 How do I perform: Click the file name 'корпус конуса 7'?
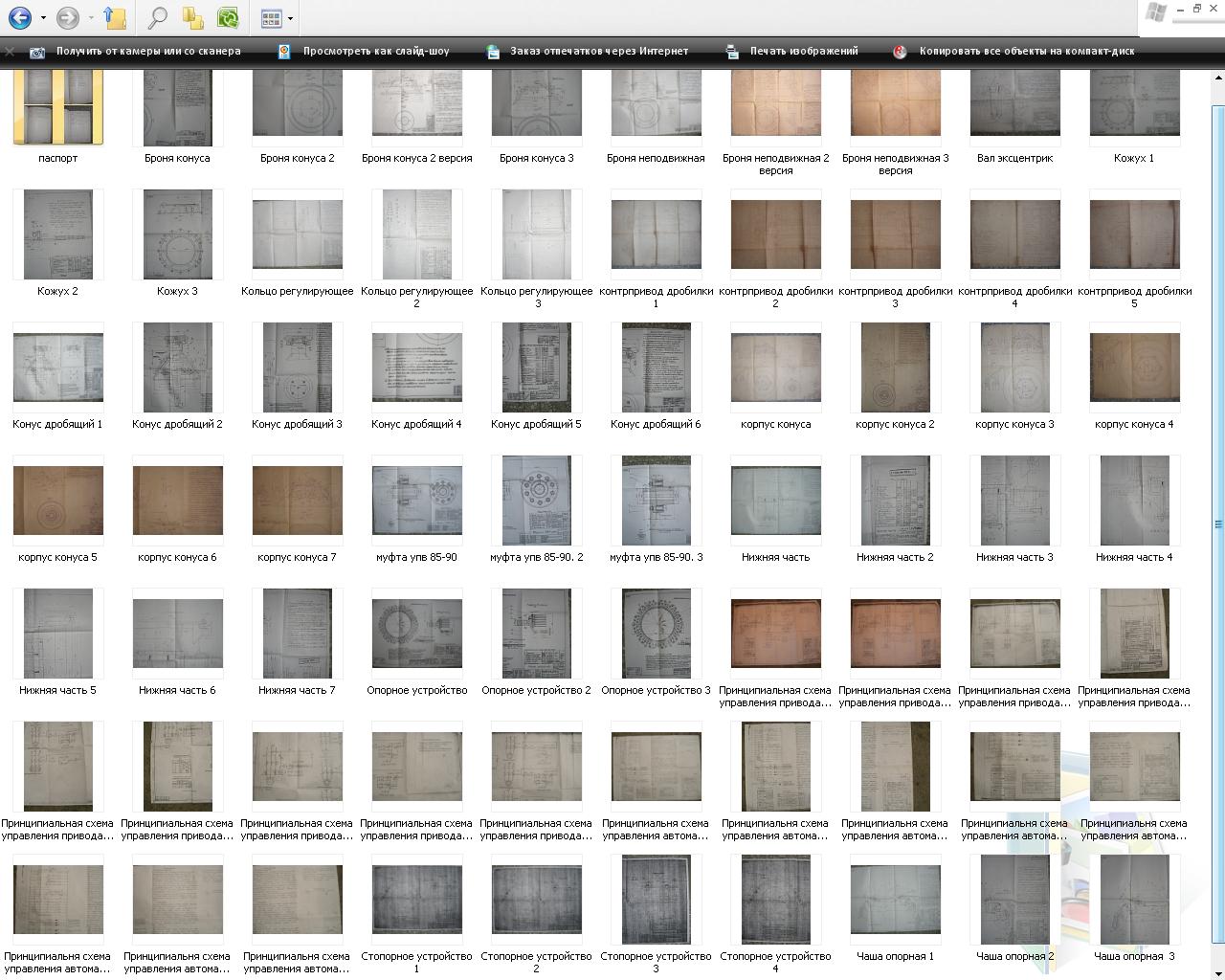297,557
